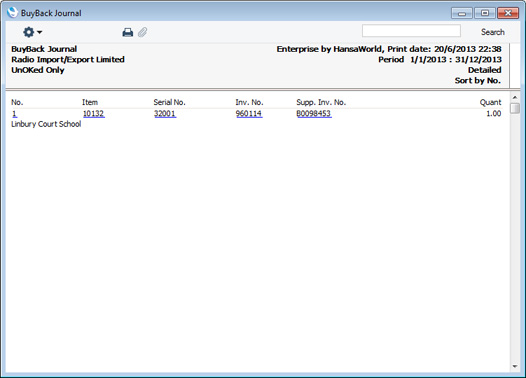
Task: Click the Search button
Action: point(492,32)
